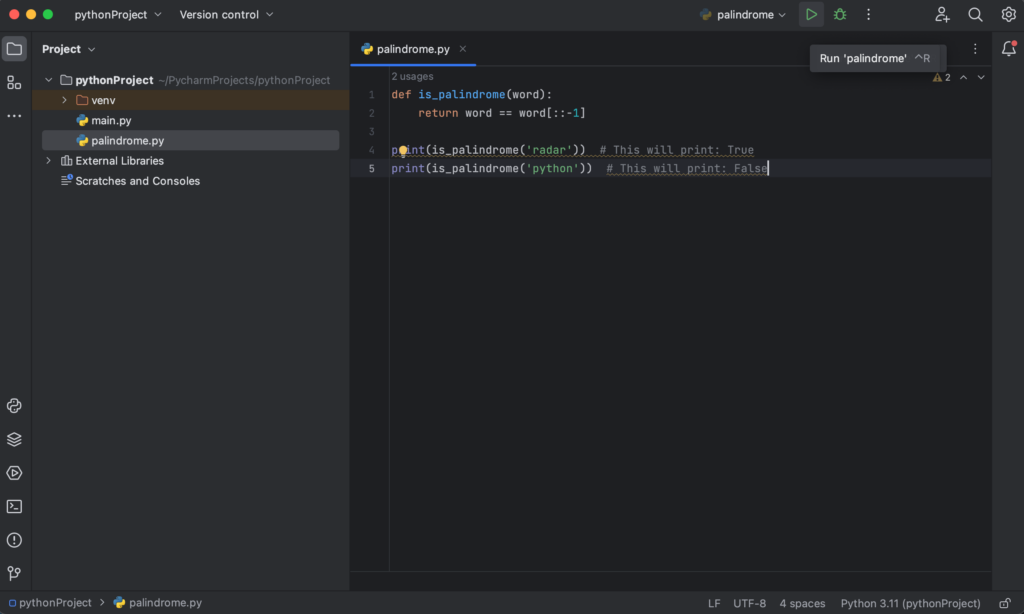Open IDE settings gear menu
The height and width of the screenshot is (614, 1024).
(1008, 15)
